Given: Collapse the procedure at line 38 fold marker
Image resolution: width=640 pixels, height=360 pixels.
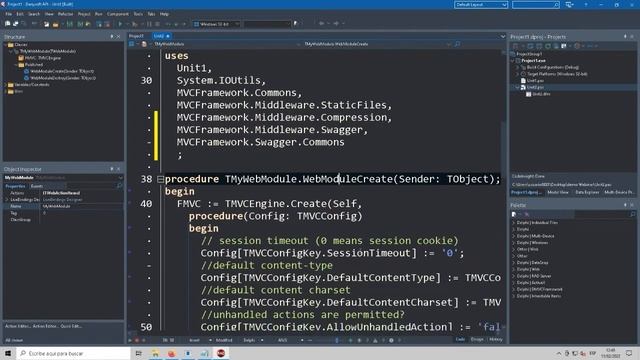Looking at the screenshot, I should (160, 179).
